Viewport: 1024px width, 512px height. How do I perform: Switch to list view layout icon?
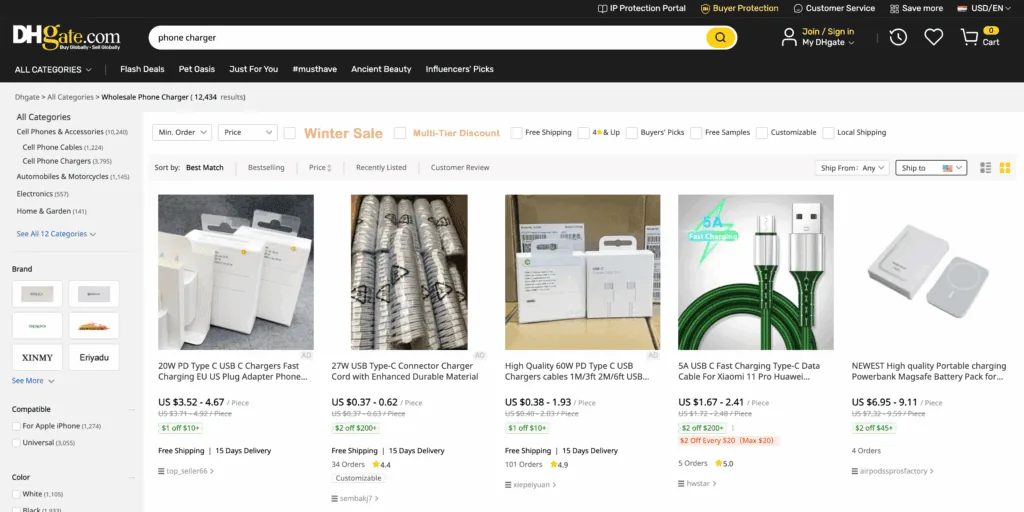tap(986, 168)
